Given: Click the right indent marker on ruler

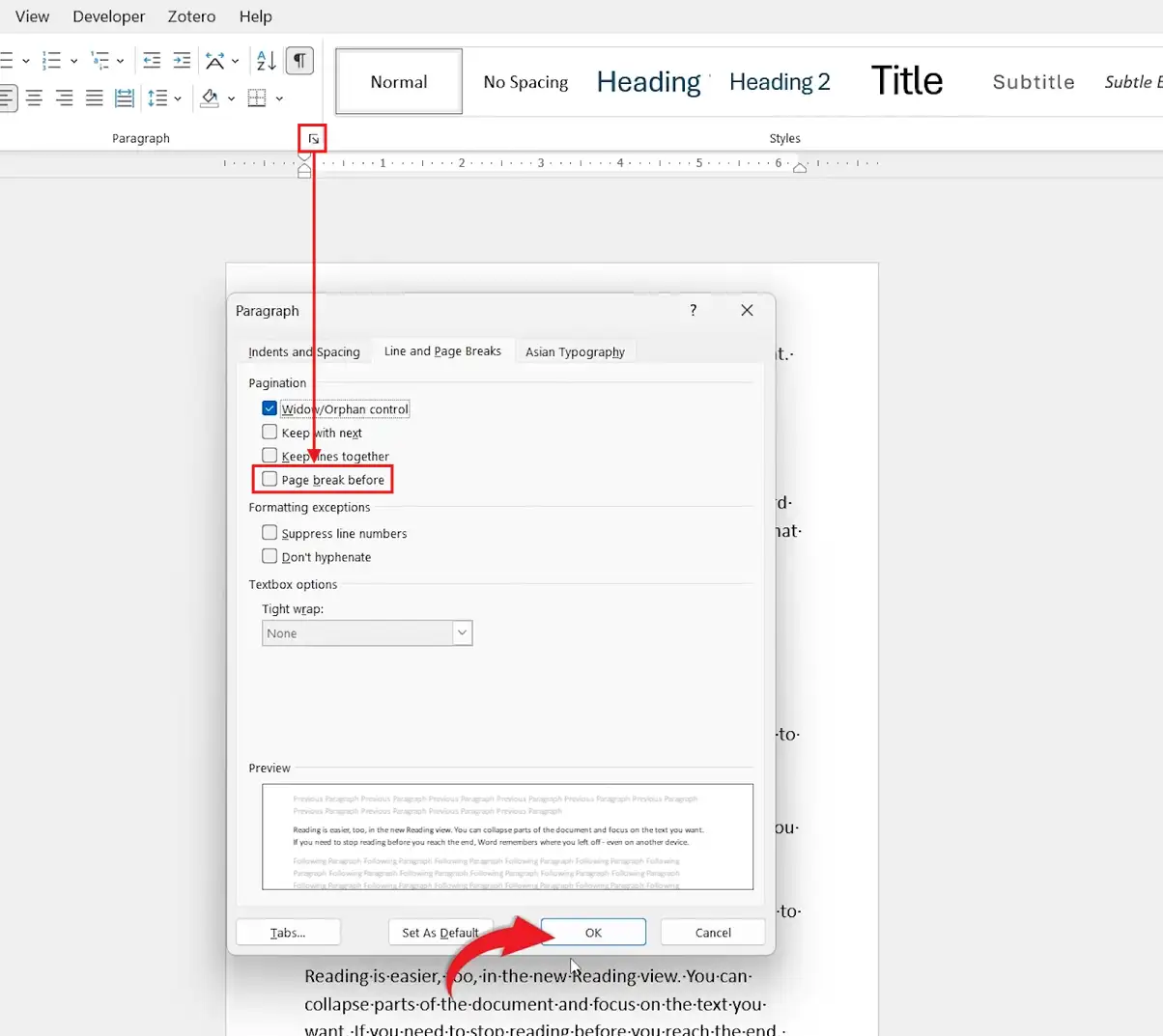Looking at the screenshot, I should tap(800, 168).
